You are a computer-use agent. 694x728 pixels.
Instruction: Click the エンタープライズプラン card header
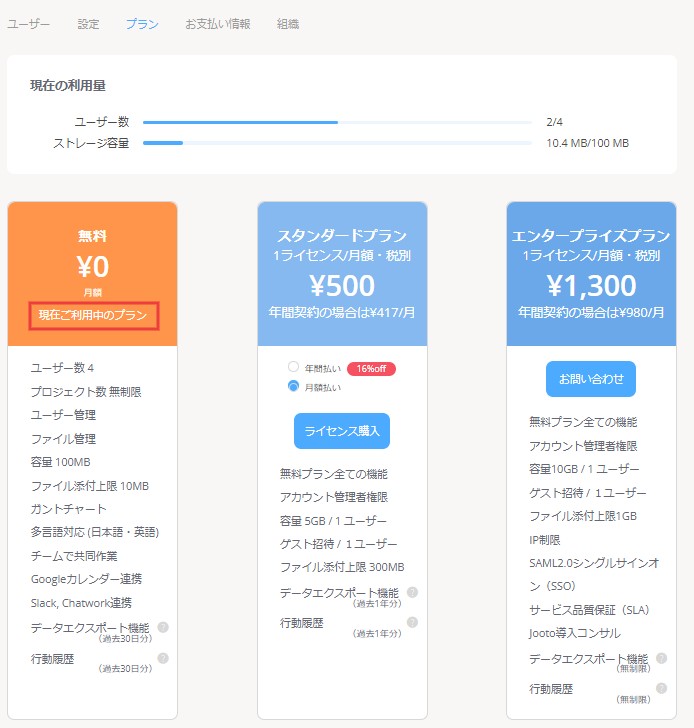[590, 274]
